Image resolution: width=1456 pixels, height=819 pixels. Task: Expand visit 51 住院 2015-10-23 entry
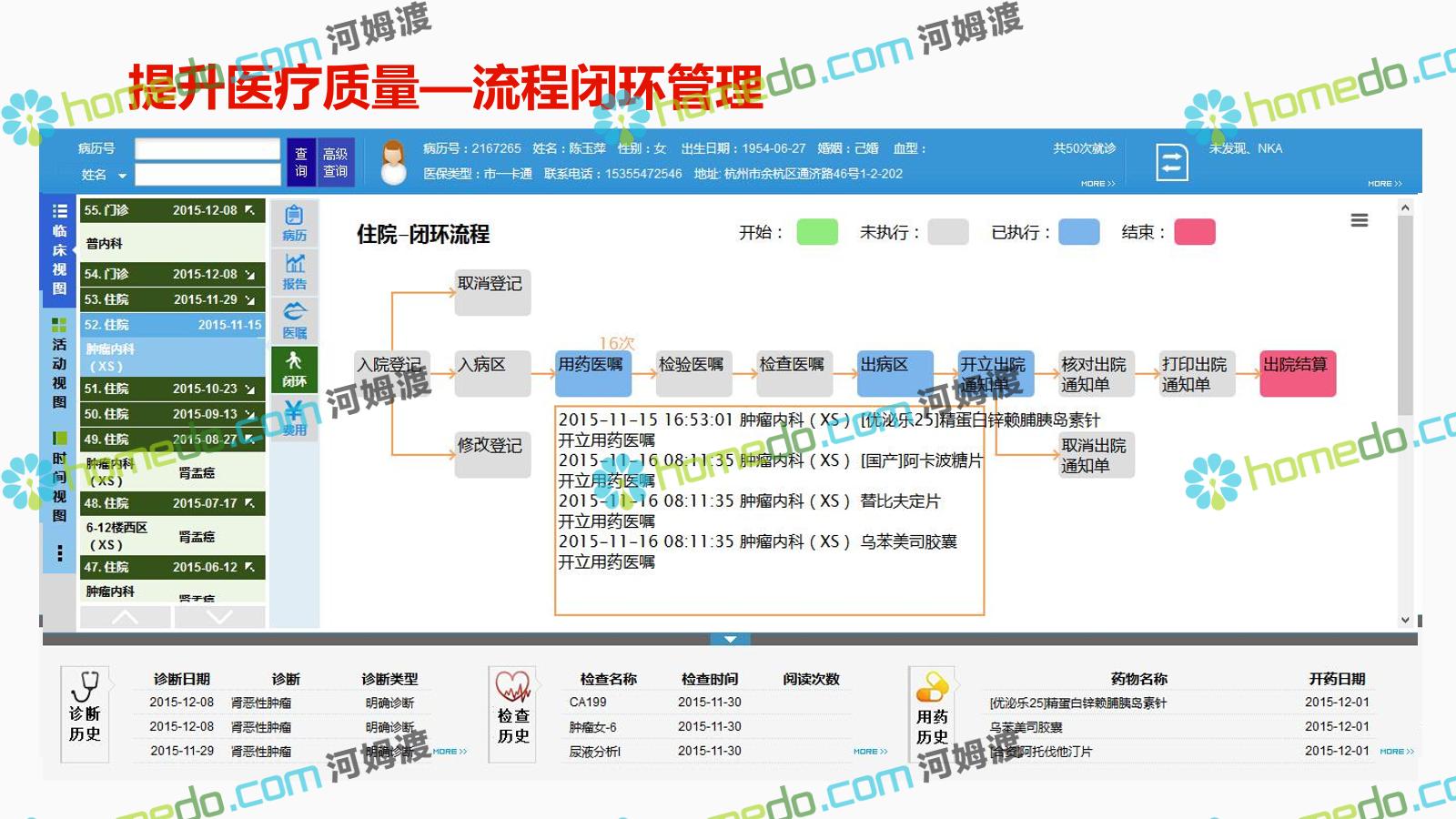[x=249, y=389]
